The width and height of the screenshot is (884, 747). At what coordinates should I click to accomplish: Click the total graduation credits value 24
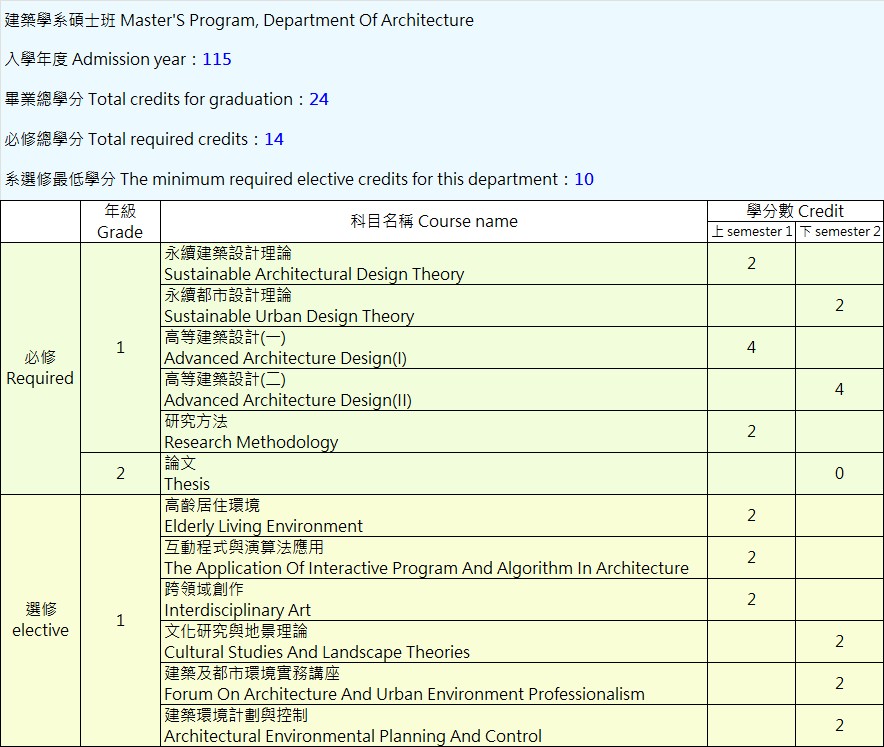[x=319, y=99]
